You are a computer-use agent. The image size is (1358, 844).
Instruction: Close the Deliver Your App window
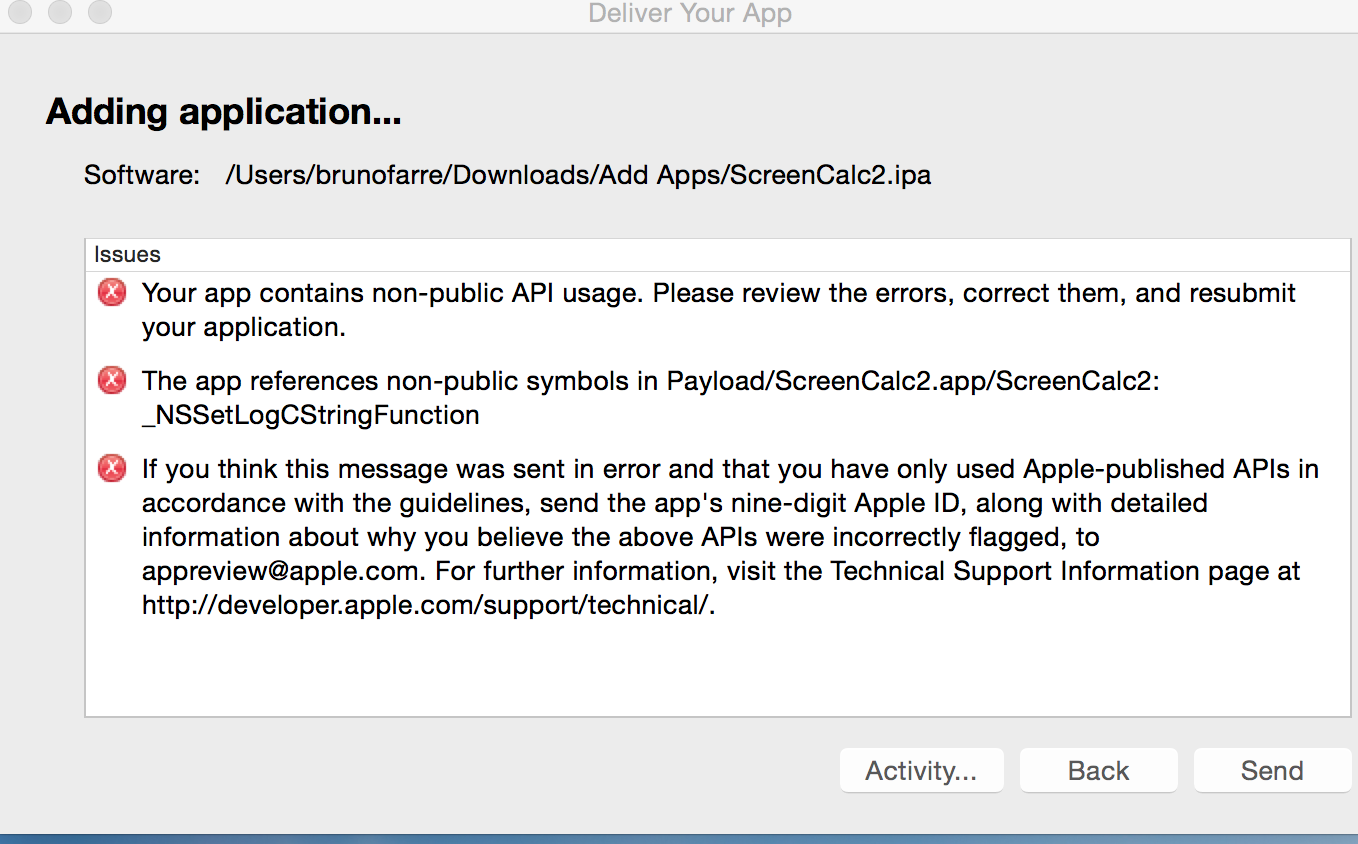pyautogui.click(x=20, y=13)
